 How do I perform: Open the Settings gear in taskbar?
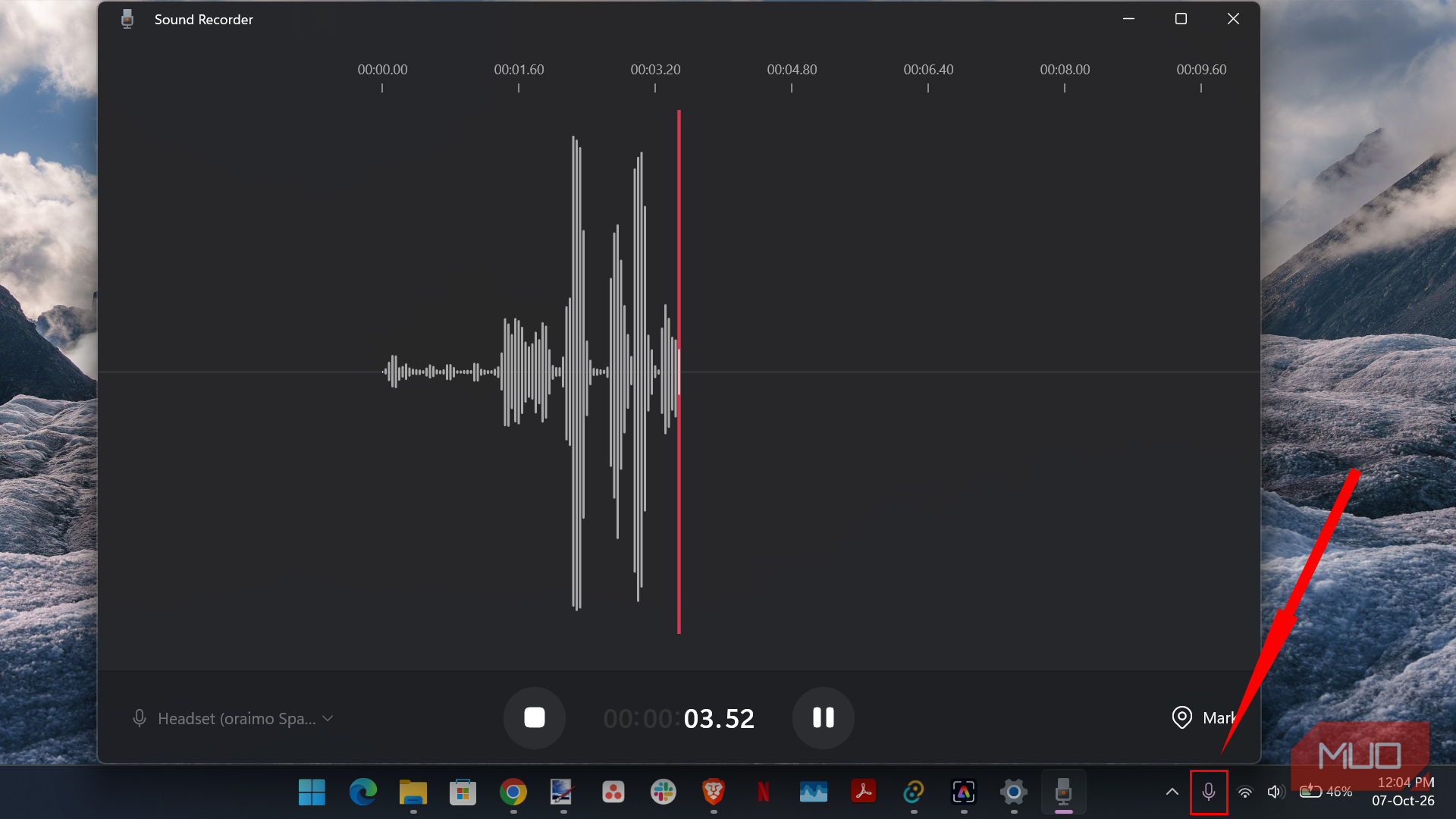coord(1013,792)
